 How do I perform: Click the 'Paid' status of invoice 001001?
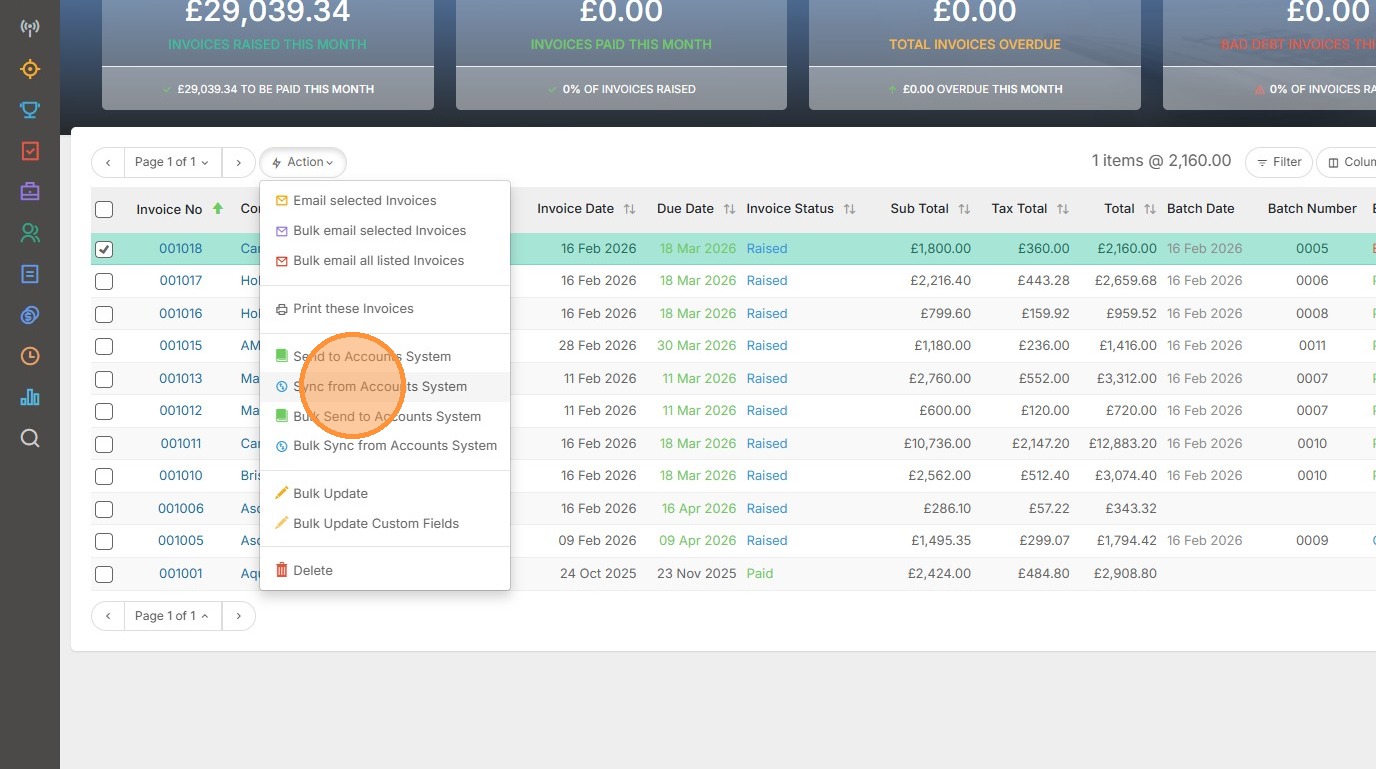[x=760, y=574]
